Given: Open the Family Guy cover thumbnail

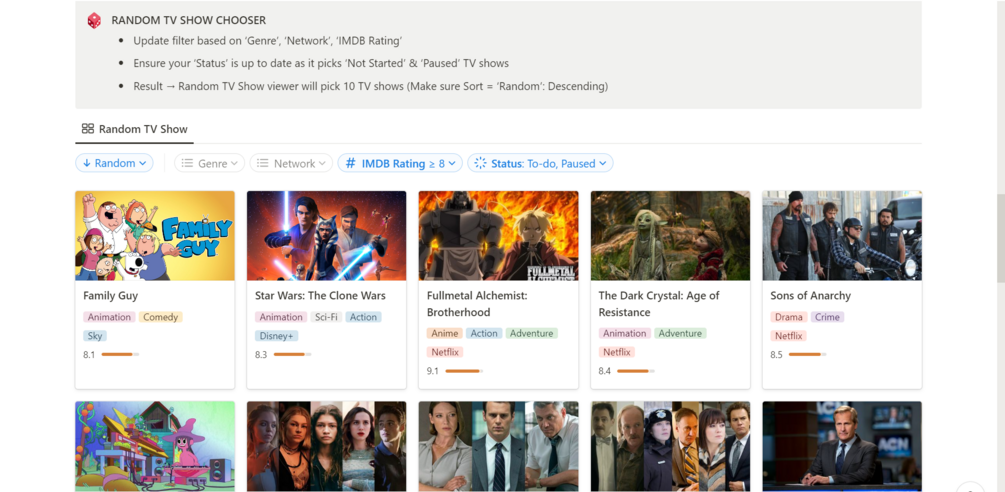Looking at the screenshot, I should [155, 235].
